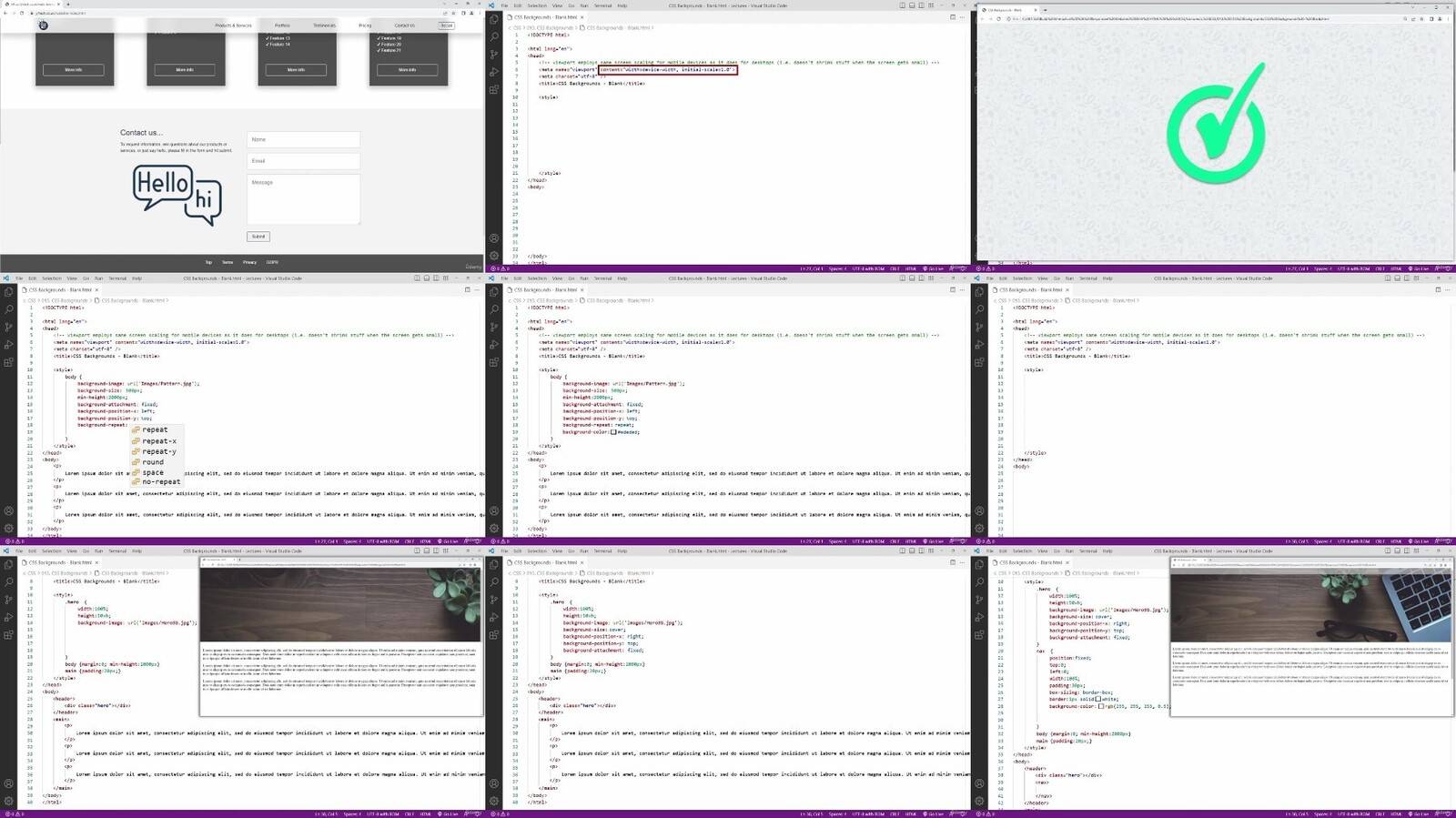The image size is (1456, 818).
Task: Open the Manage gear in the repeat-suggestions VS Code window
Action: pyautogui.click(x=9, y=528)
